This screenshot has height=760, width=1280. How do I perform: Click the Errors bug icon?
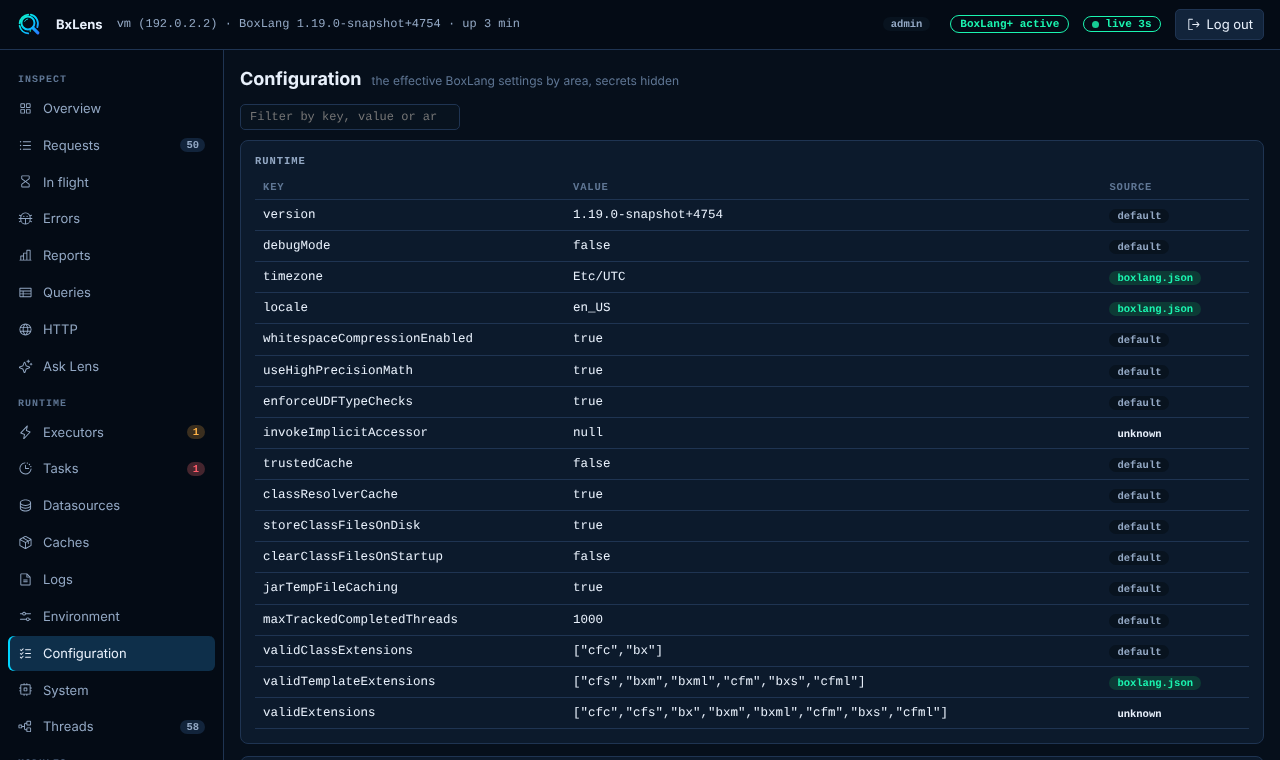25,218
